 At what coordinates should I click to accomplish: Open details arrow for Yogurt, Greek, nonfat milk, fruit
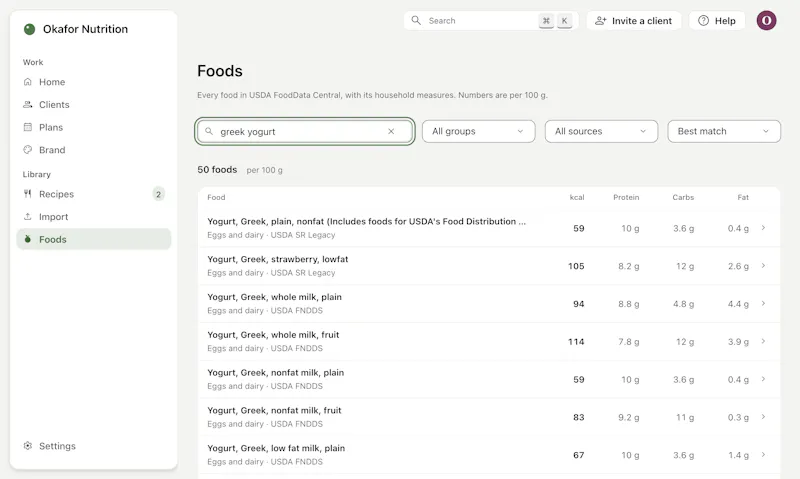[763, 417]
